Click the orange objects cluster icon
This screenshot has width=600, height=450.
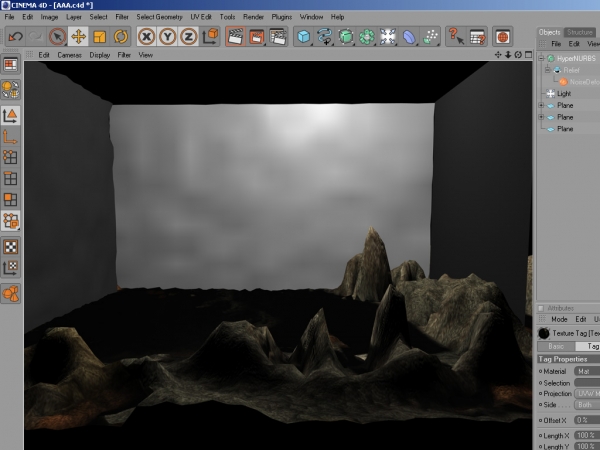point(10,293)
